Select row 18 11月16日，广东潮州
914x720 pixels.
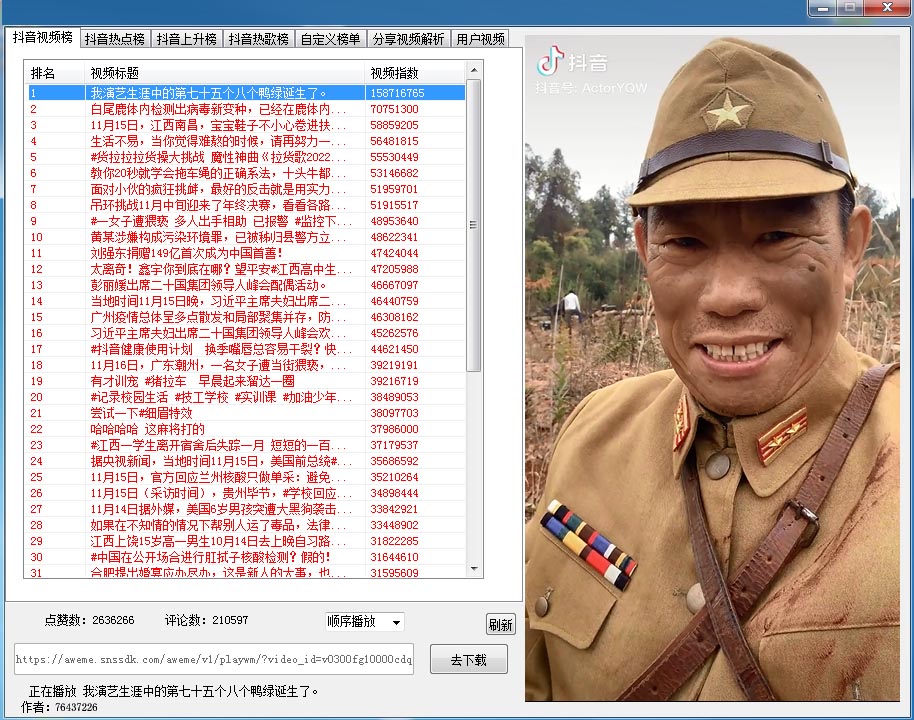pos(247,365)
